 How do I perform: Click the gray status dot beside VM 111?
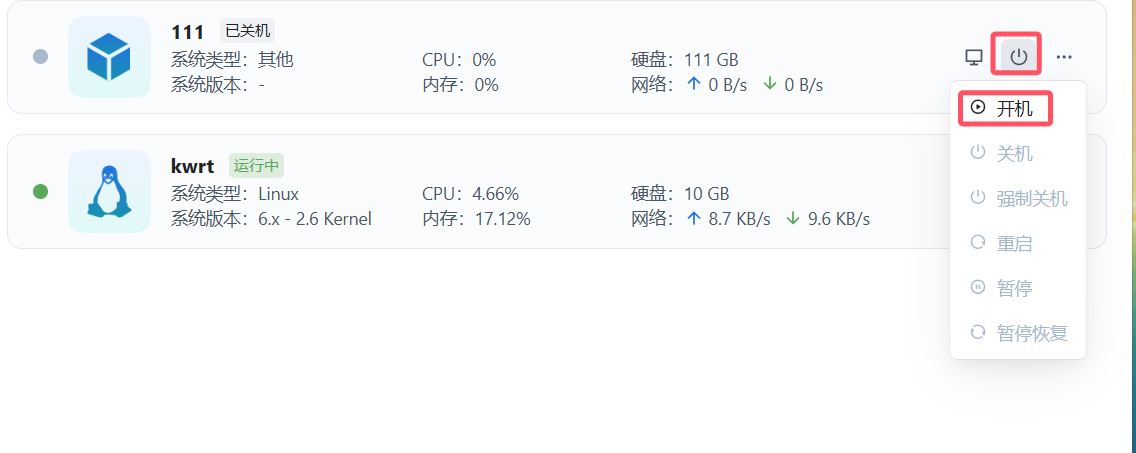pos(41,57)
